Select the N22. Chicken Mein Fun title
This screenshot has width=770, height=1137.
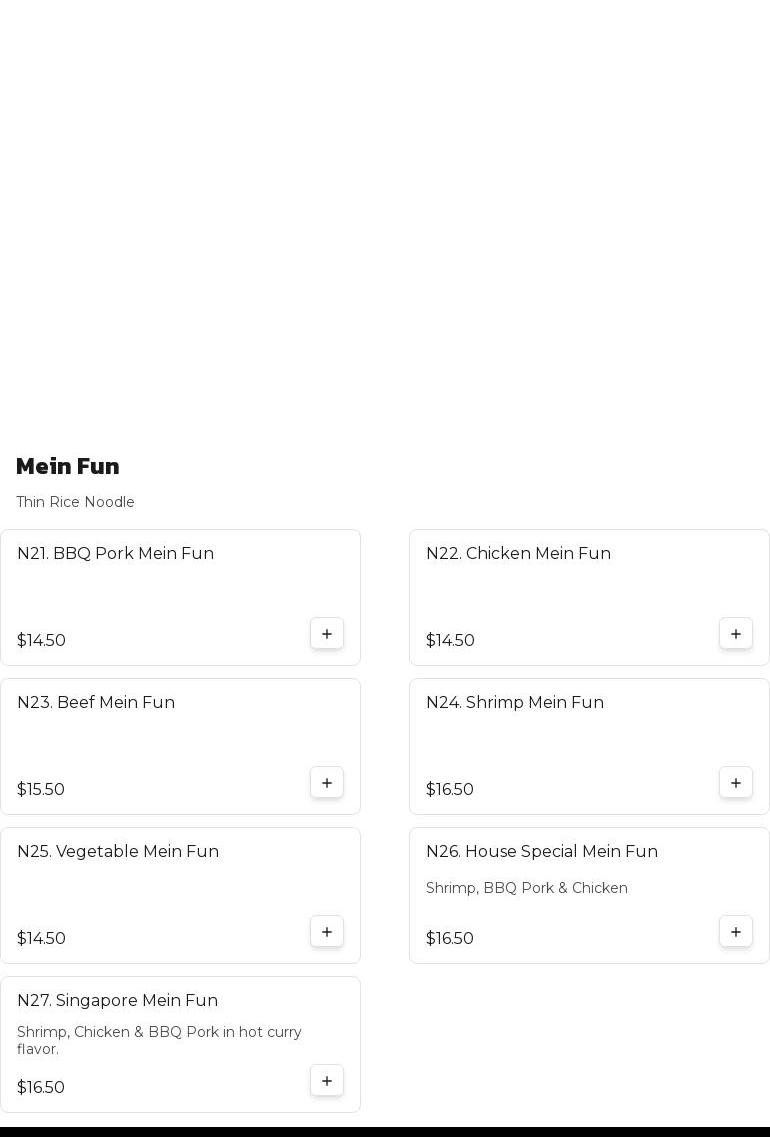[518, 554]
